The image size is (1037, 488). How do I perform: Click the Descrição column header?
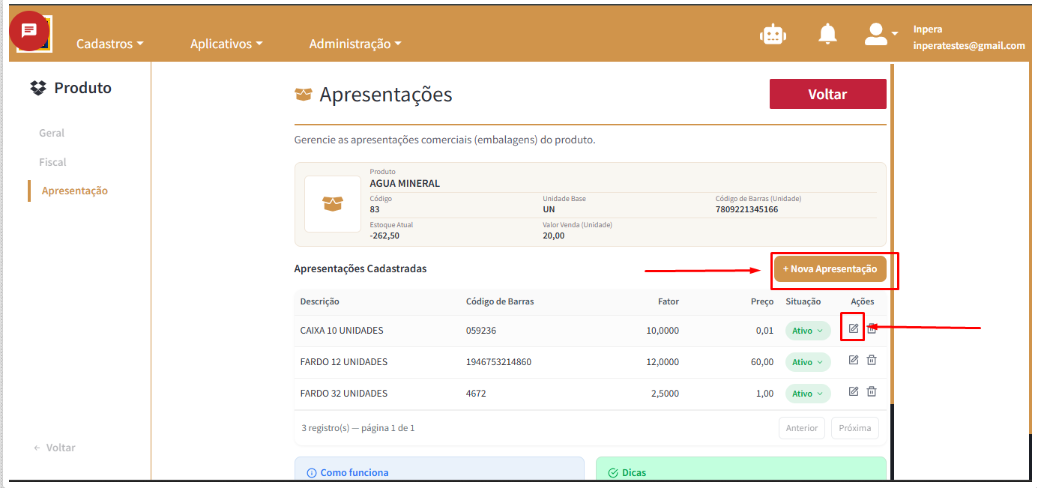[319, 302]
